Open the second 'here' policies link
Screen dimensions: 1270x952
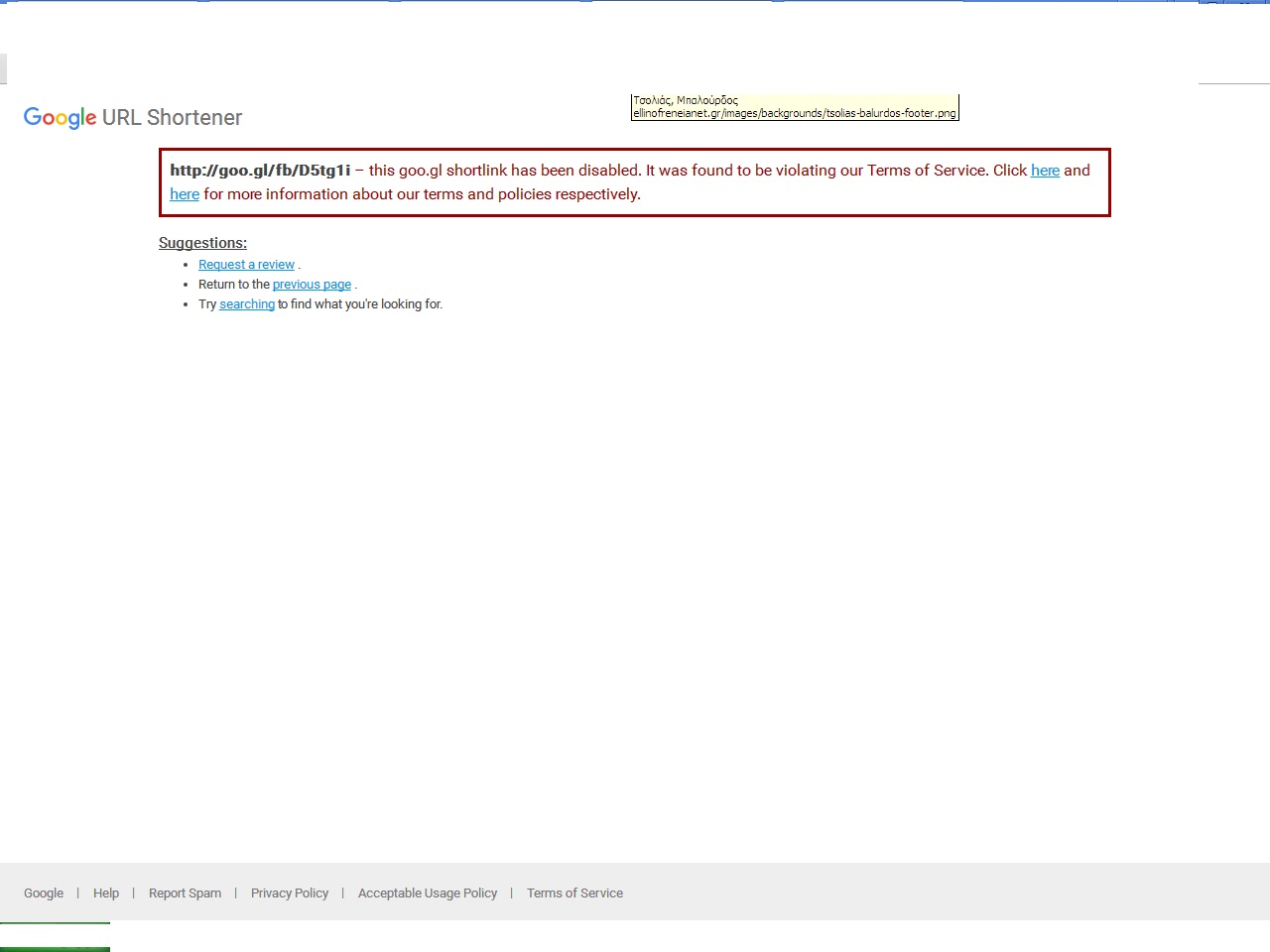(x=185, y=194)
